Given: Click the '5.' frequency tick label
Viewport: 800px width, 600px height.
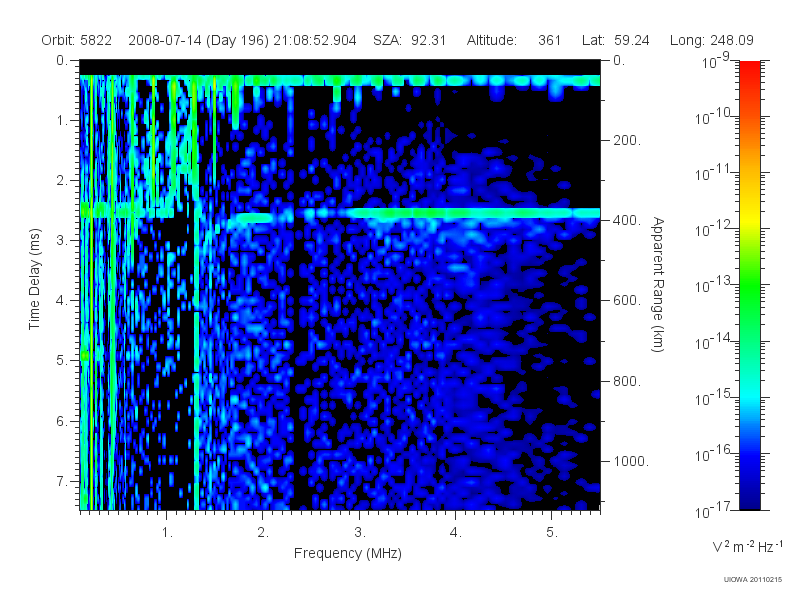Looking at the screenshot, I should pyautogui.click(x=552, y=533).
